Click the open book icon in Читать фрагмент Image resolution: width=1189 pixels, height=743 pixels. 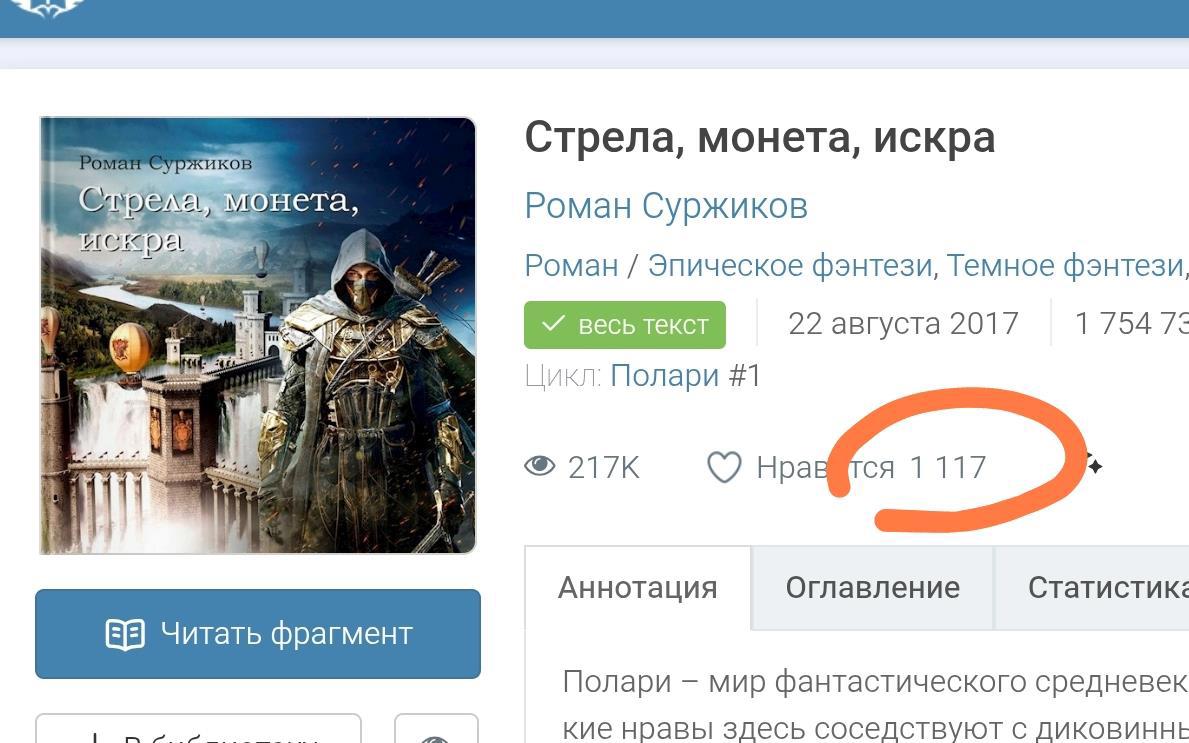coord(125,635)
